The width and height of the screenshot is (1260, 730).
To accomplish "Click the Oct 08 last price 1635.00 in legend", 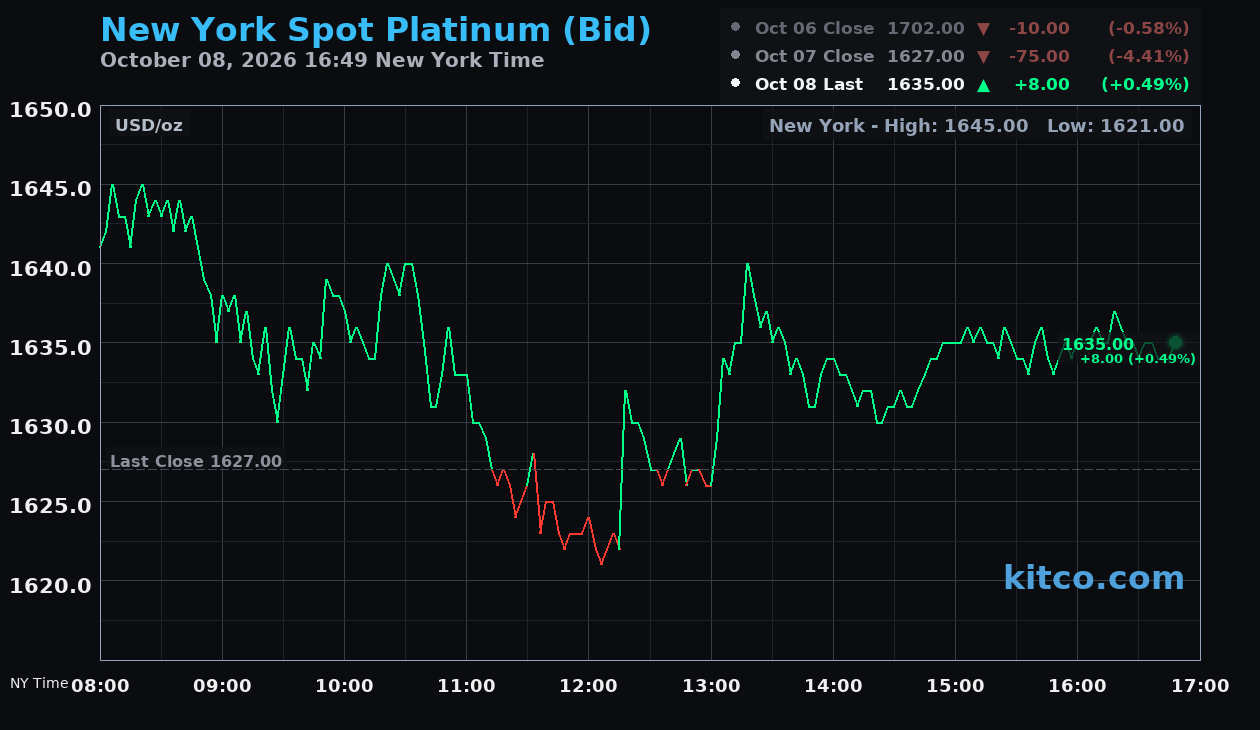I will pyautogui.click(x=926, y=85).
